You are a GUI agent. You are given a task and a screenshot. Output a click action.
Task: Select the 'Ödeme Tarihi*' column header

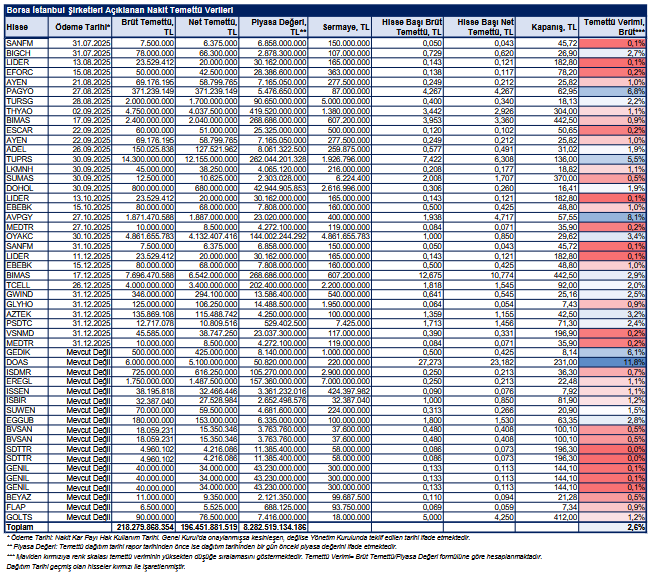(x=81, y=27)
